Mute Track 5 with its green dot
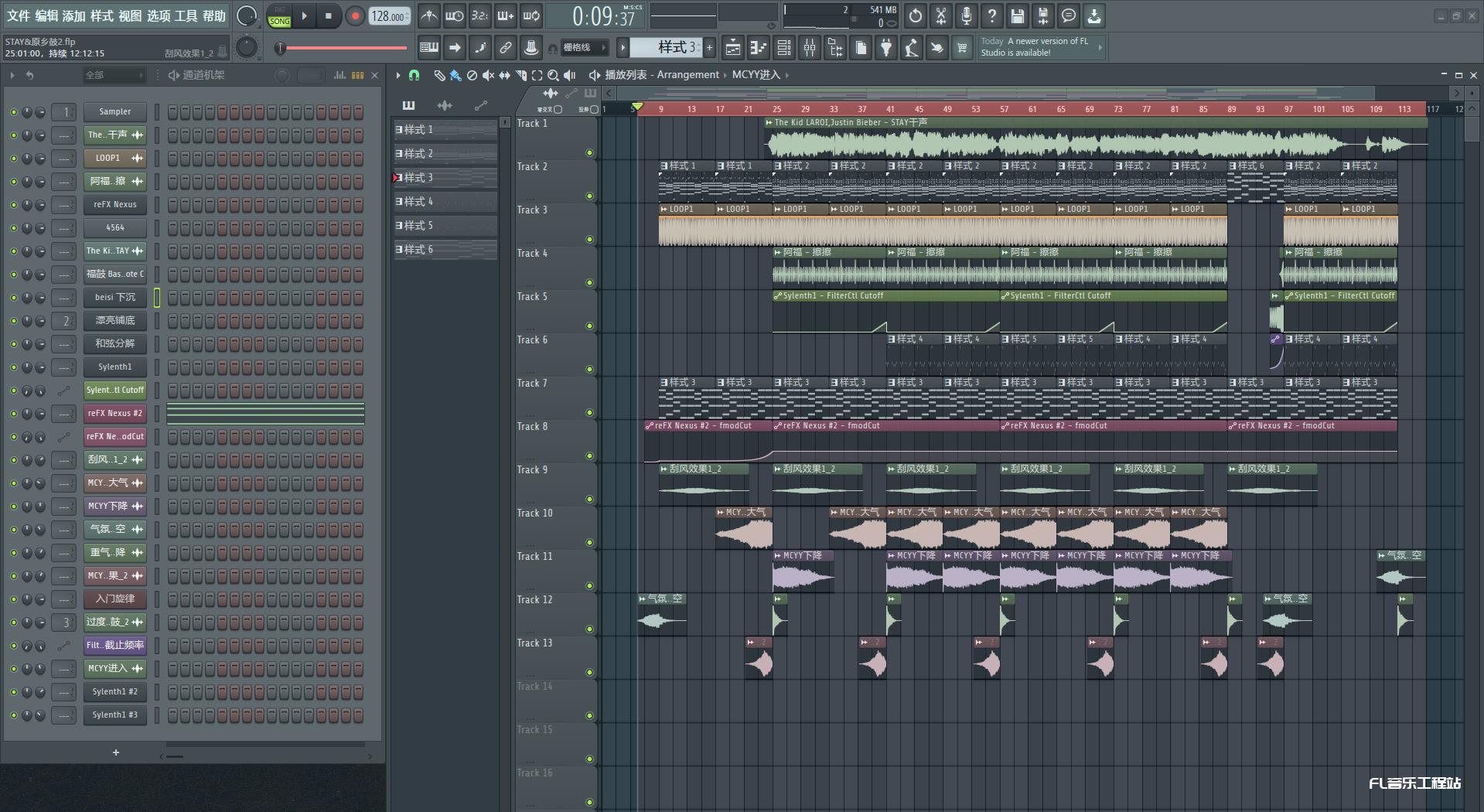1484x812 pixels. (x=589, y=326)
